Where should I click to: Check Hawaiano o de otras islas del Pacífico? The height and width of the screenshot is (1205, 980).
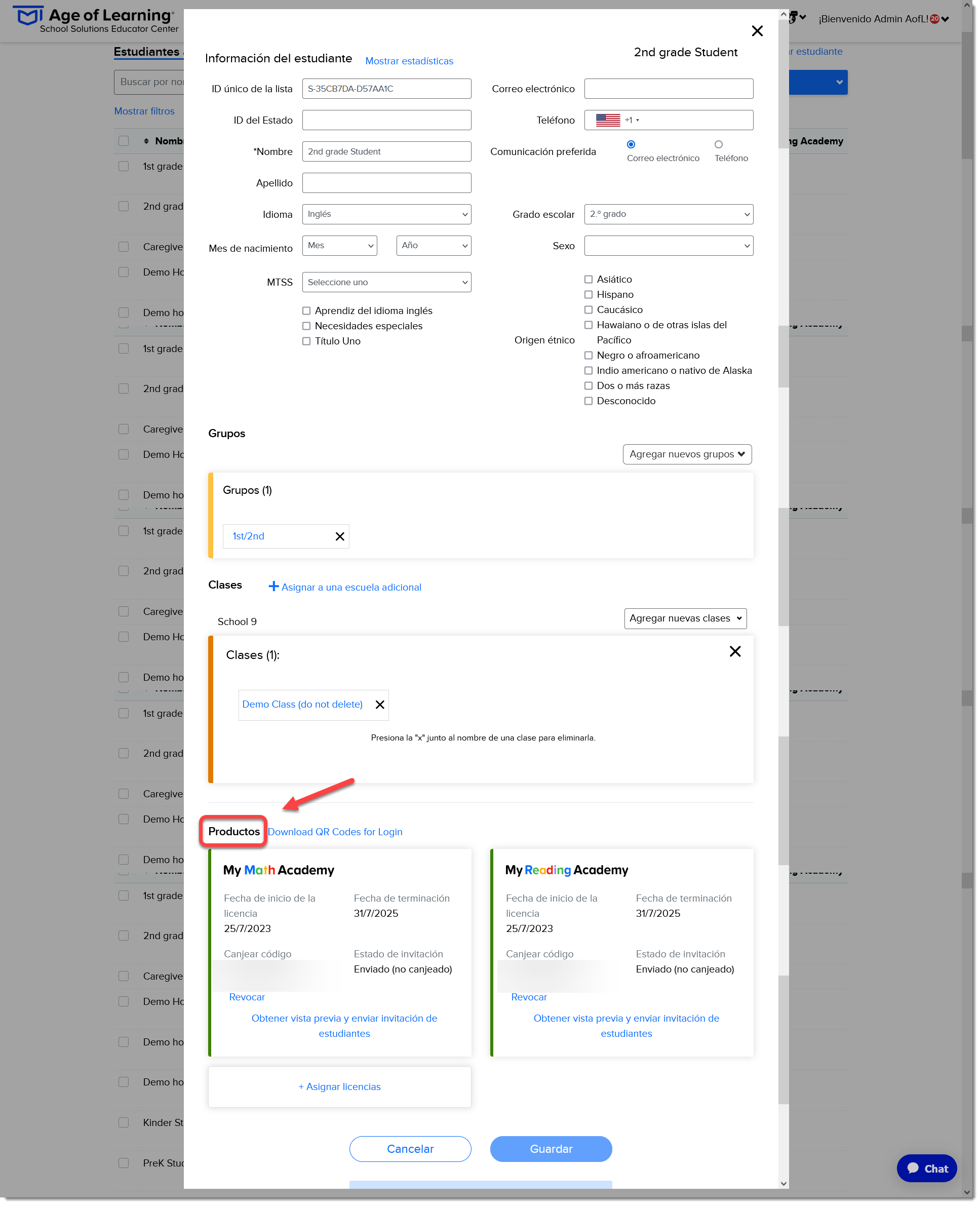pyautogui.click(x=588, y=325)
